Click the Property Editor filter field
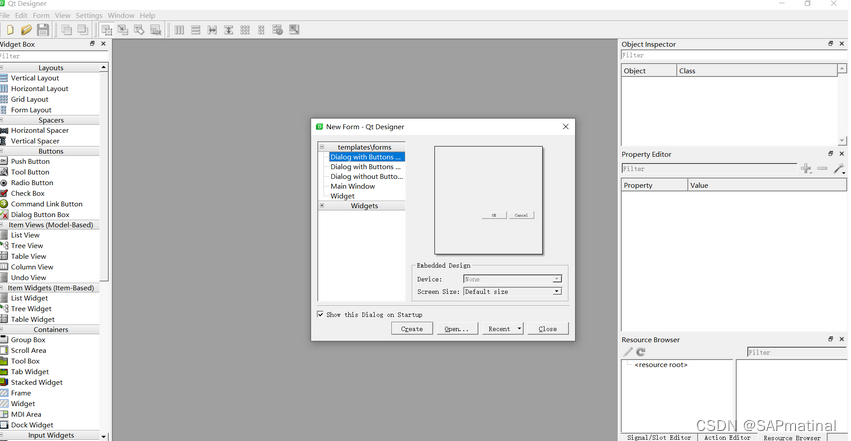The width and height of the screenshot is (851, 441). pyautogui.click(x=709, y=169)
